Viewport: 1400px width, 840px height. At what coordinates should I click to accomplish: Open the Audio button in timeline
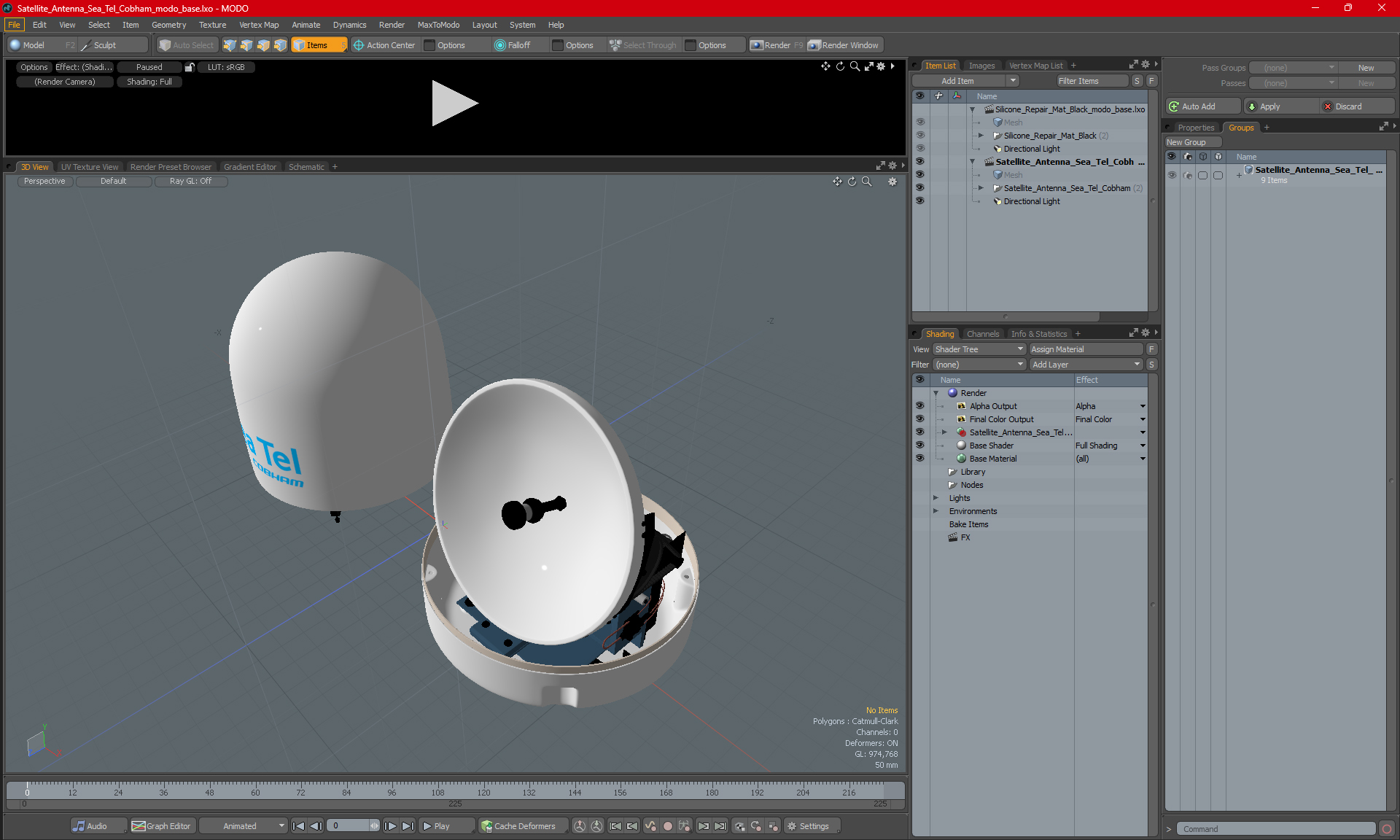[x=98, y=826]
